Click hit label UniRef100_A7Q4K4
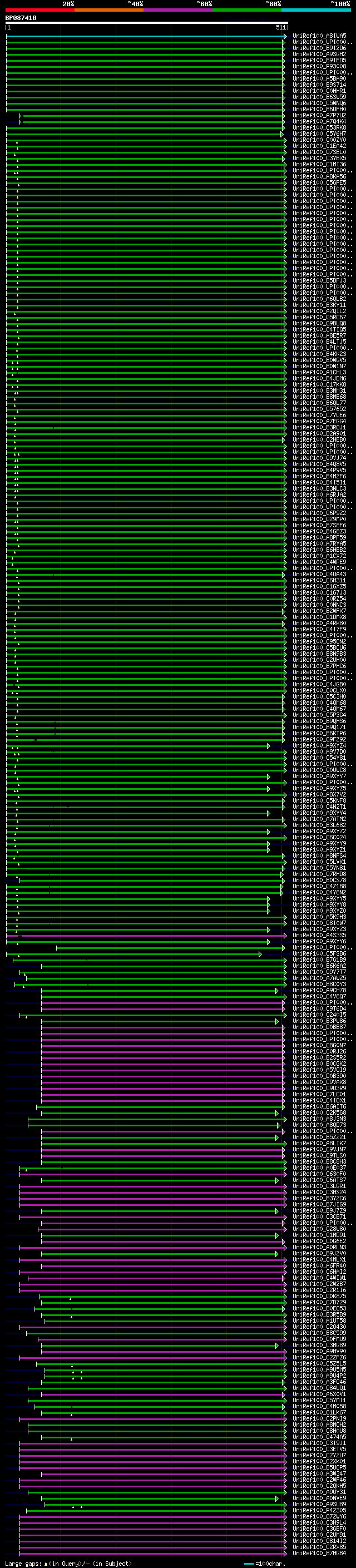This screenshot has width=356, height=1568. 319,122
